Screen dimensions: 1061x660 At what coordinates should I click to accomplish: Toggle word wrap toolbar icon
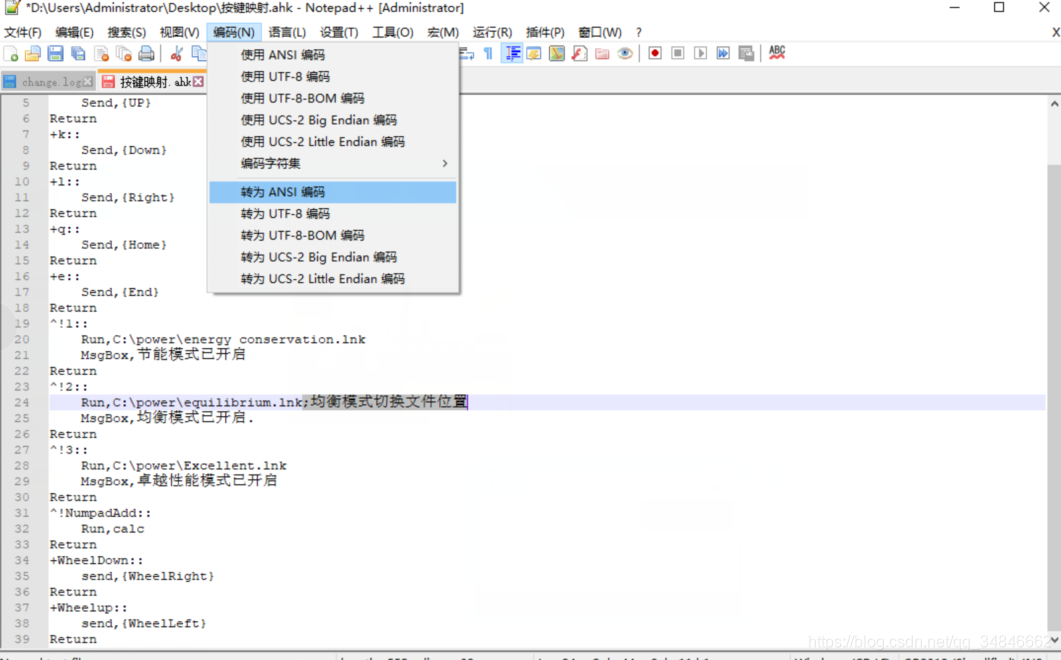[x=466, y=53]
